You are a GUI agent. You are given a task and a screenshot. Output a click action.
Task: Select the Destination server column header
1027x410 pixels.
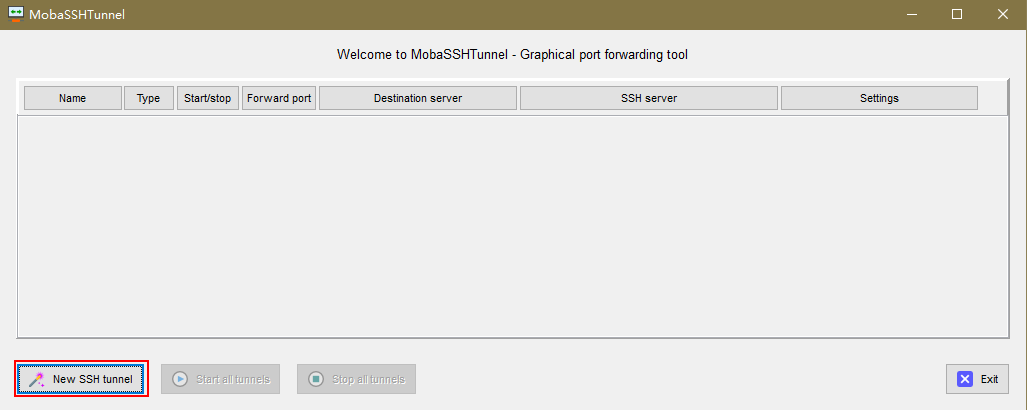pos(418,98)
